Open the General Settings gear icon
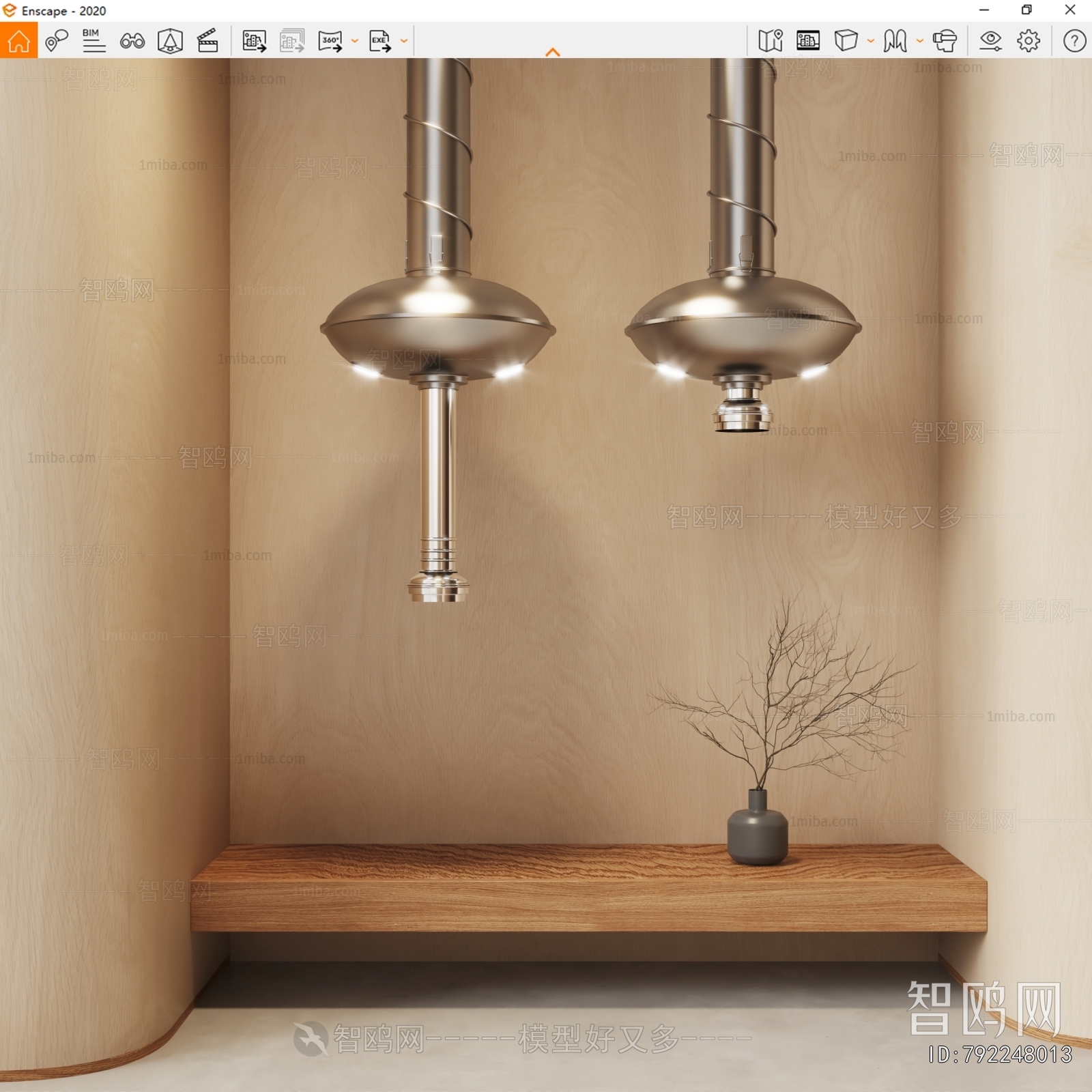 pyautogui.click(x=1029, y=41)
